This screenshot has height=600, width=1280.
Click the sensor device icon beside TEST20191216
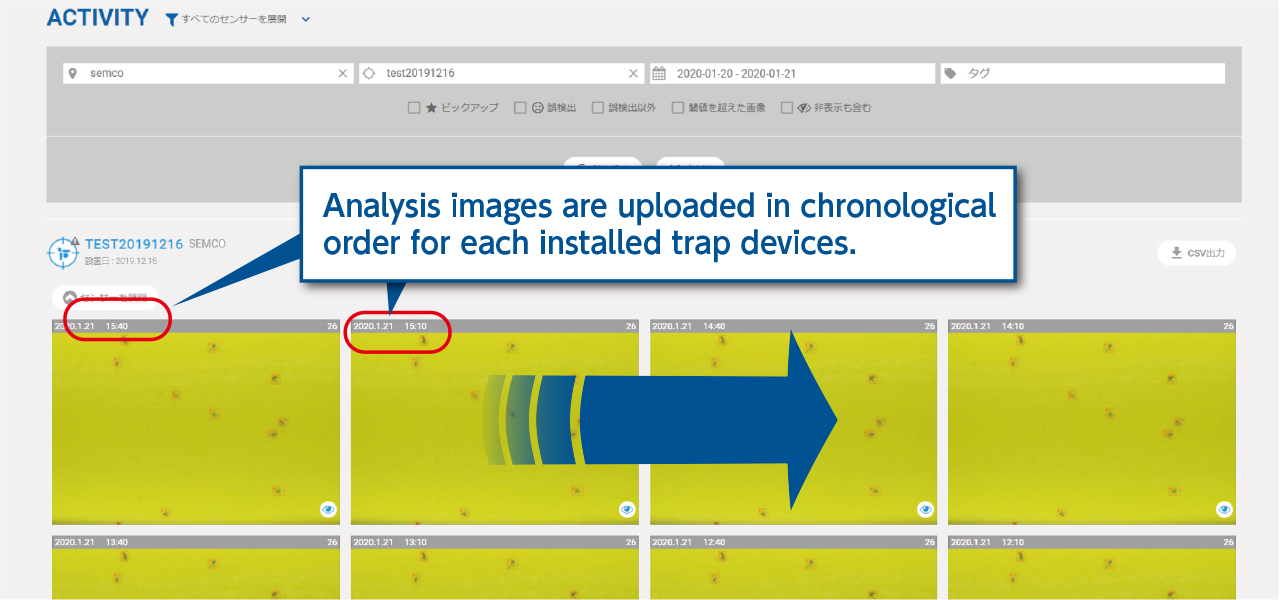click(x=63, y=251)
